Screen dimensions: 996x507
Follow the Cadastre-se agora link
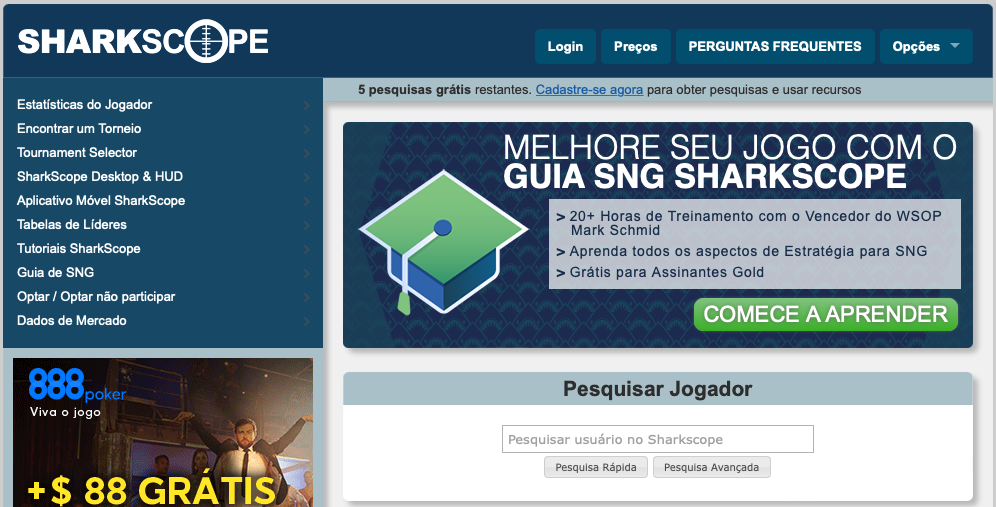(589, 90)
